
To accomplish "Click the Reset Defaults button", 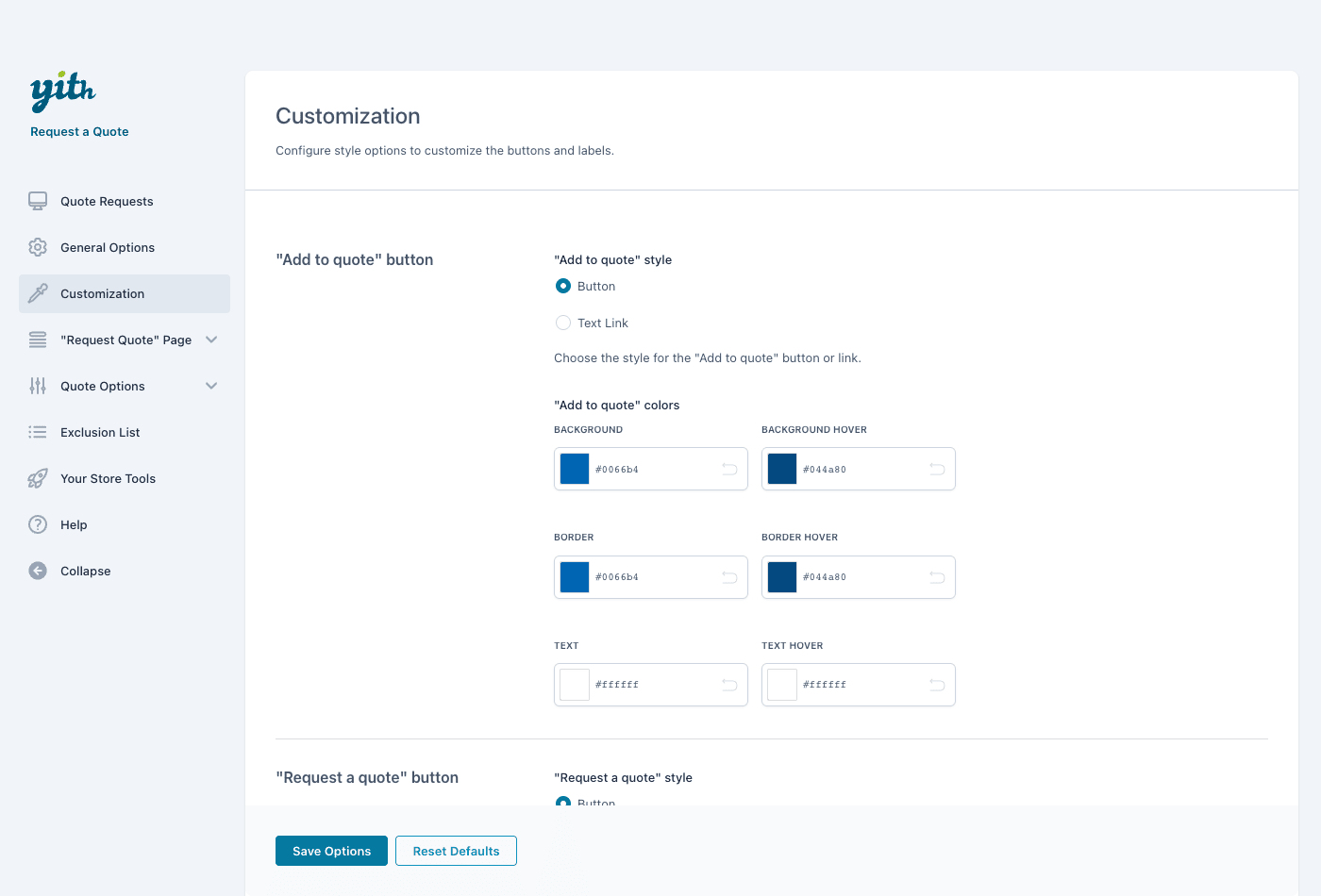I will [456, 851].
